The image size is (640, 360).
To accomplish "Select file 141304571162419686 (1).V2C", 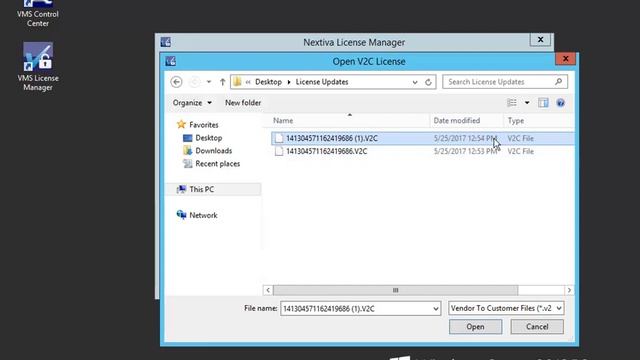I will 422,138.
